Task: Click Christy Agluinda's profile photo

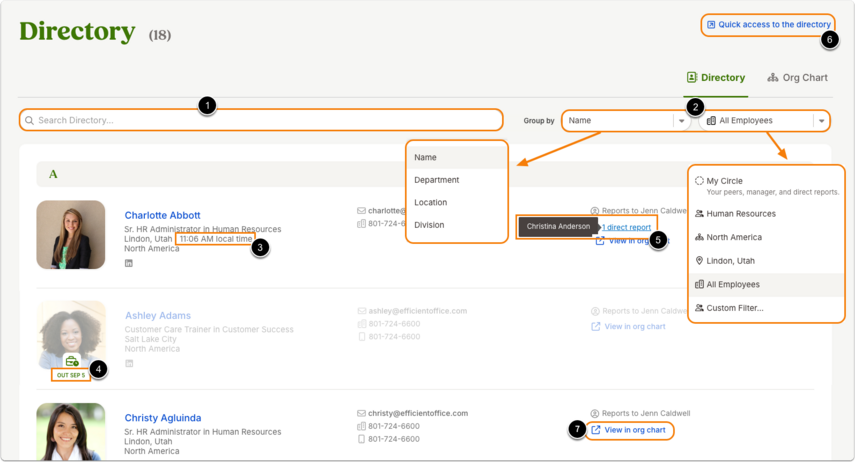Action: [71, 431]
